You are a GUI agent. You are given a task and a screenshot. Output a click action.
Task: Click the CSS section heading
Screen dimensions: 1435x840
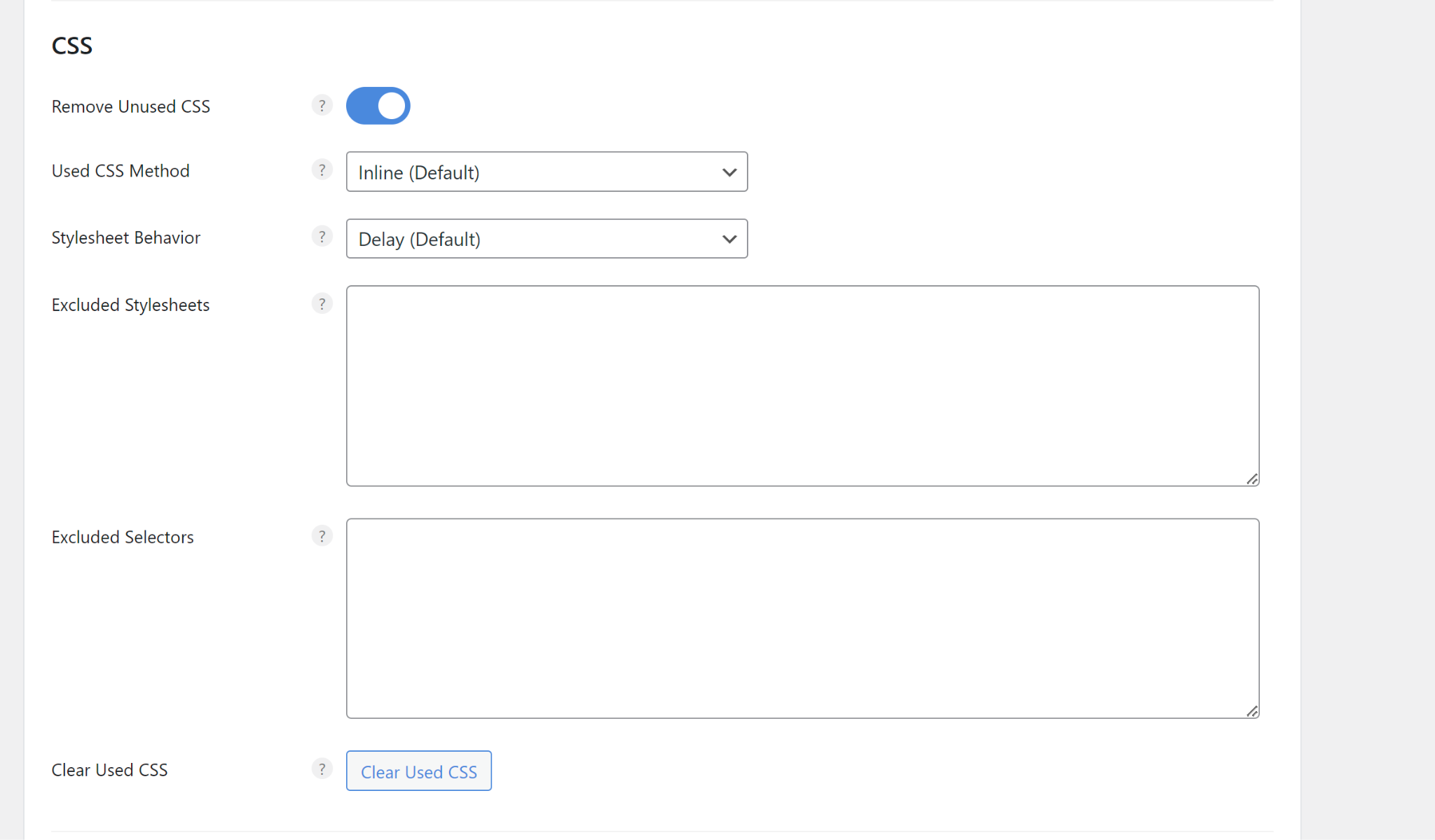[x=72, y=46]
